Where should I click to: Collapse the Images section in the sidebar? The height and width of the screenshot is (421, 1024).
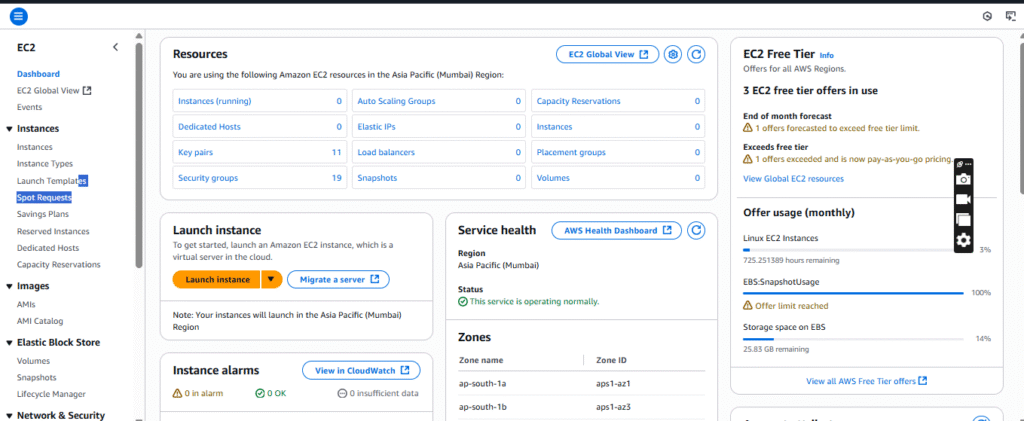coord(9,286)
